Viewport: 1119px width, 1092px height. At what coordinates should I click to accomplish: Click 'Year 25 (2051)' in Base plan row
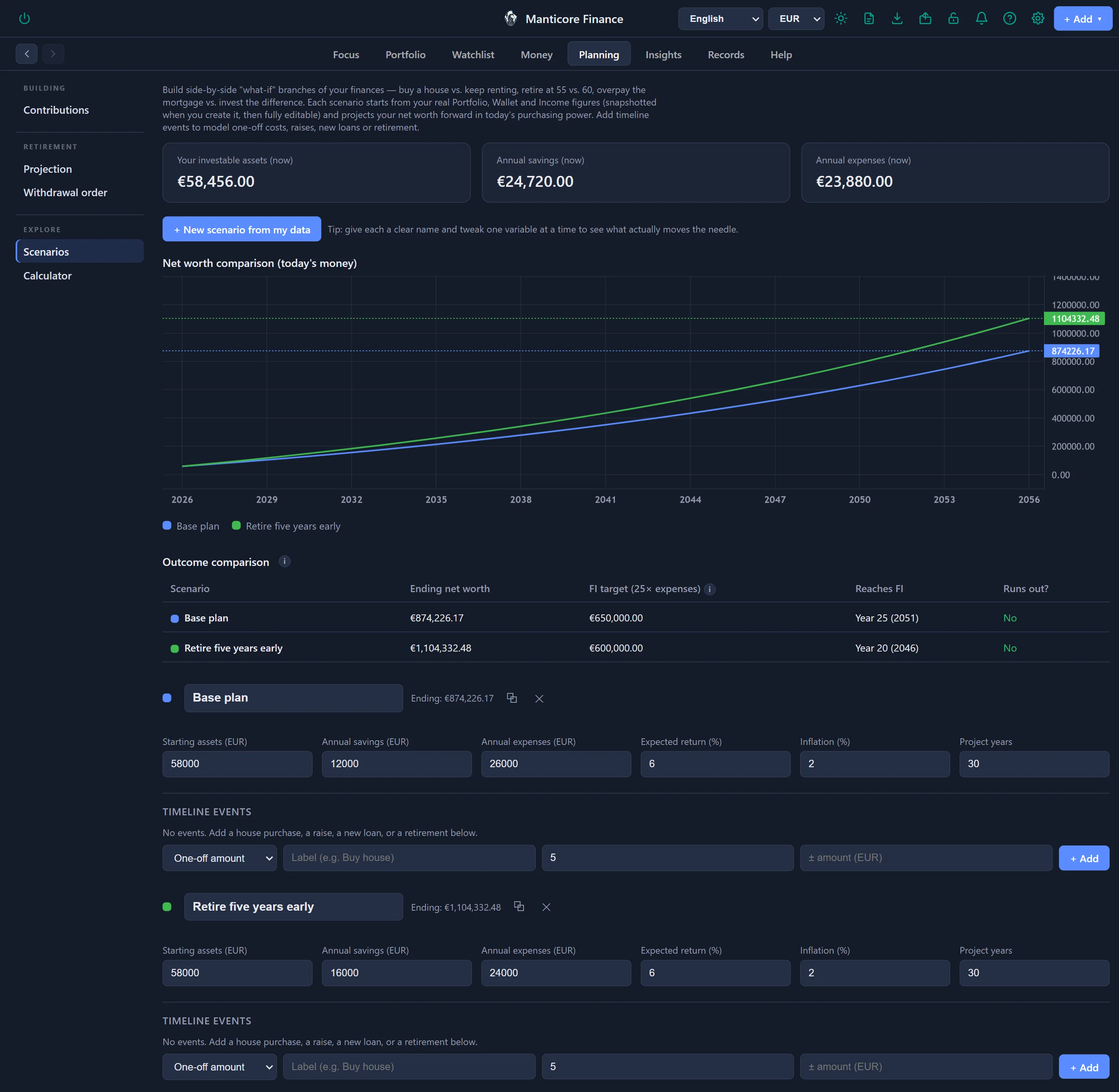click(x=886, y=618)
